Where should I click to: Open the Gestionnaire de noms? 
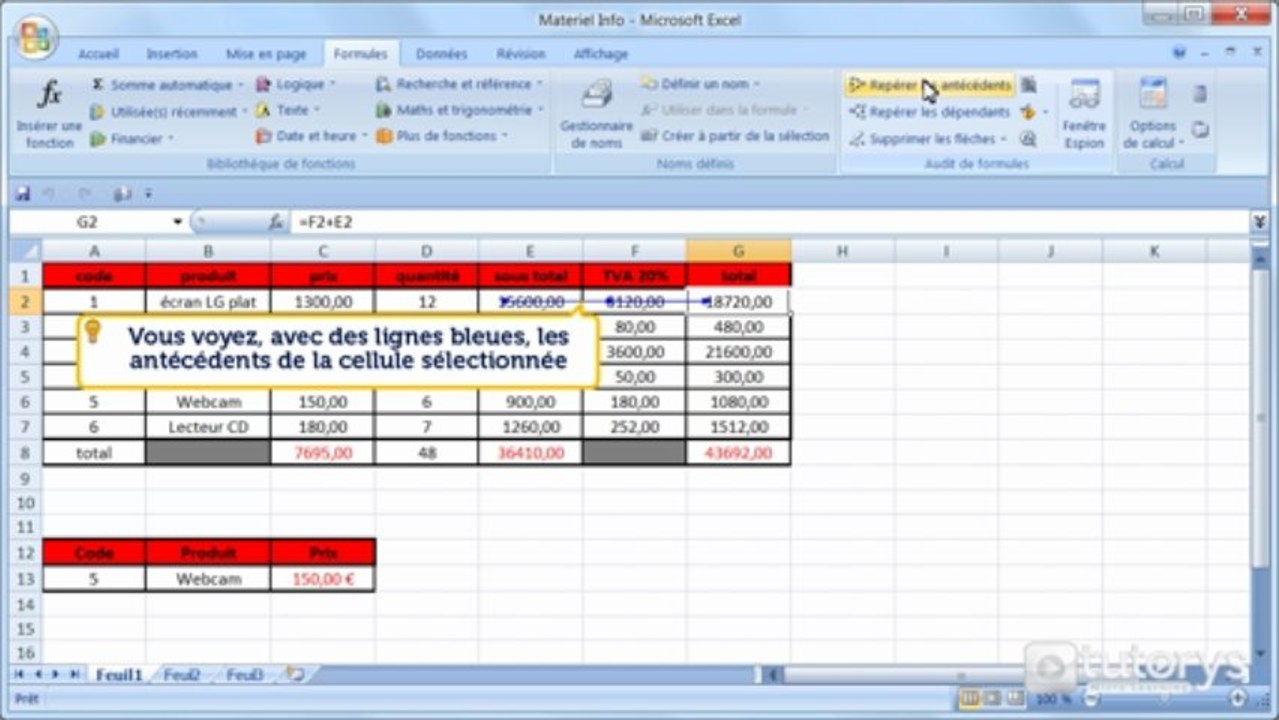596,114
